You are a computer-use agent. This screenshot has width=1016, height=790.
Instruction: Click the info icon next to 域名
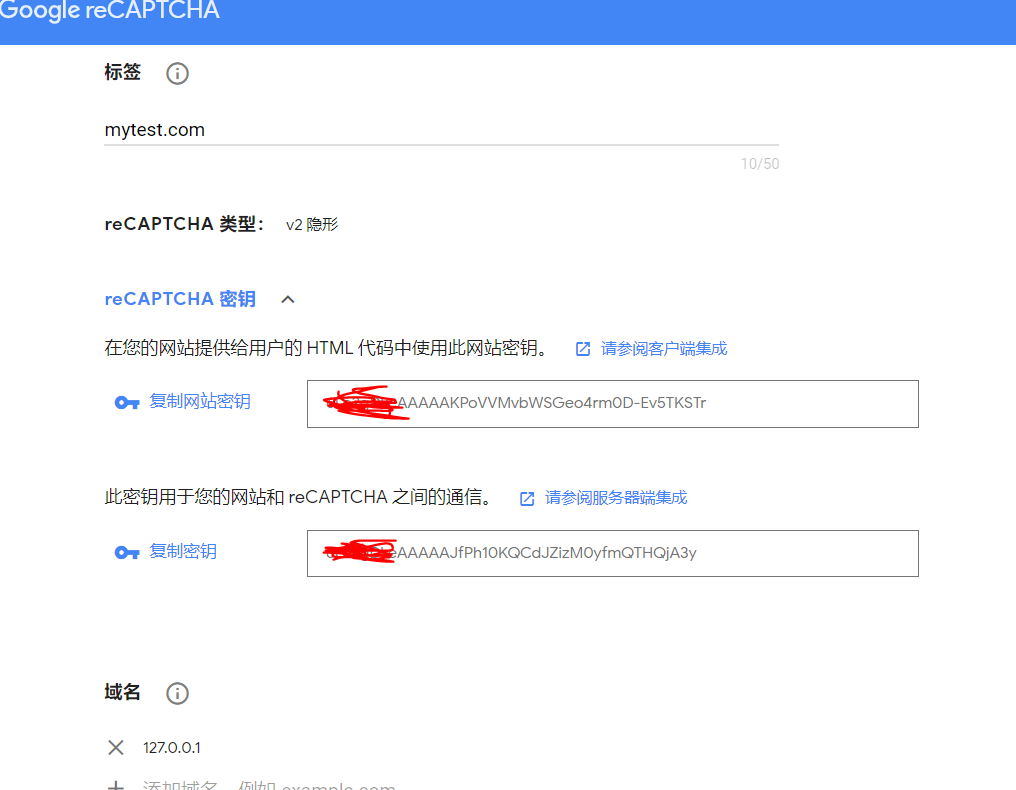click(177, 693)
